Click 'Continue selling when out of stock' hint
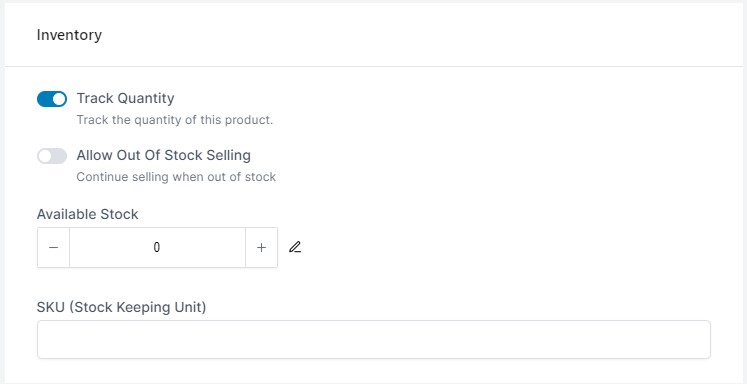This screenshot has width=747, height=384. click(x=176, y=177)
